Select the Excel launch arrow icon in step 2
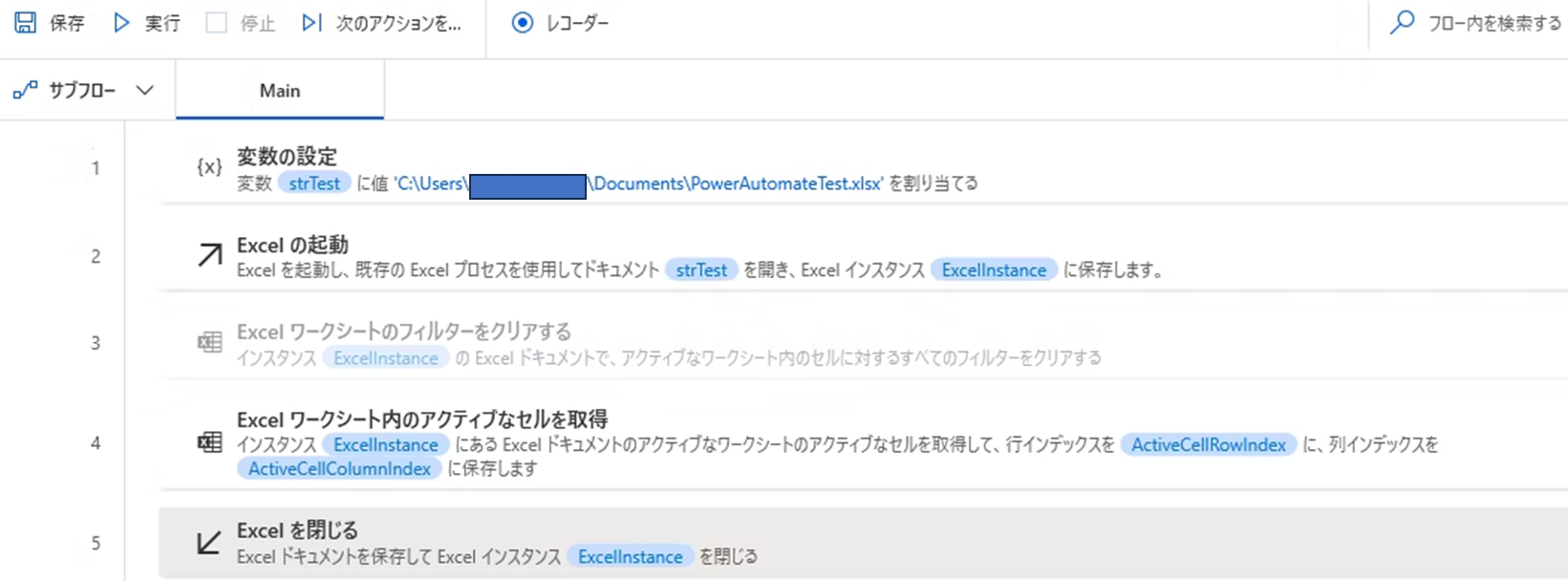Image resolution: width=1568 pixels, height=581 pixels. point(209,256)
